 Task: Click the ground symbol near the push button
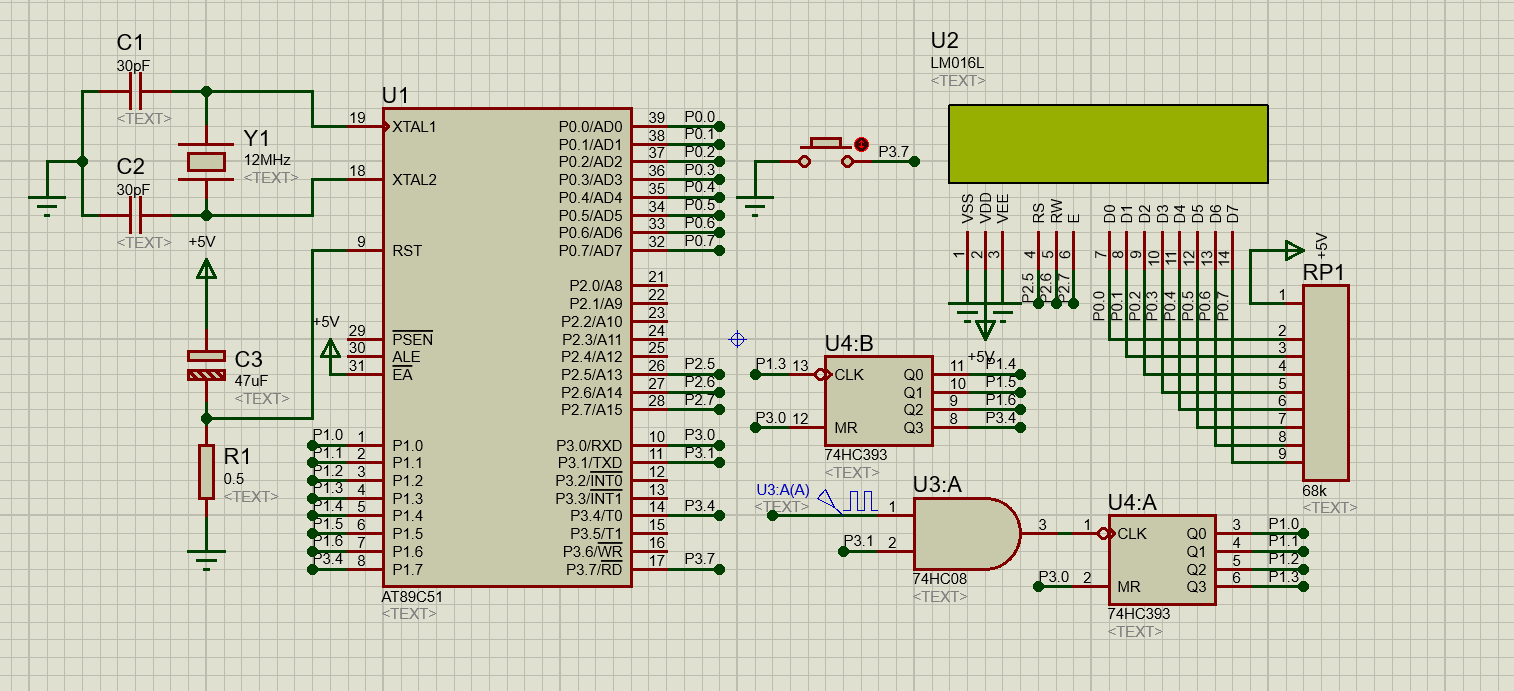tap(757, 206)
